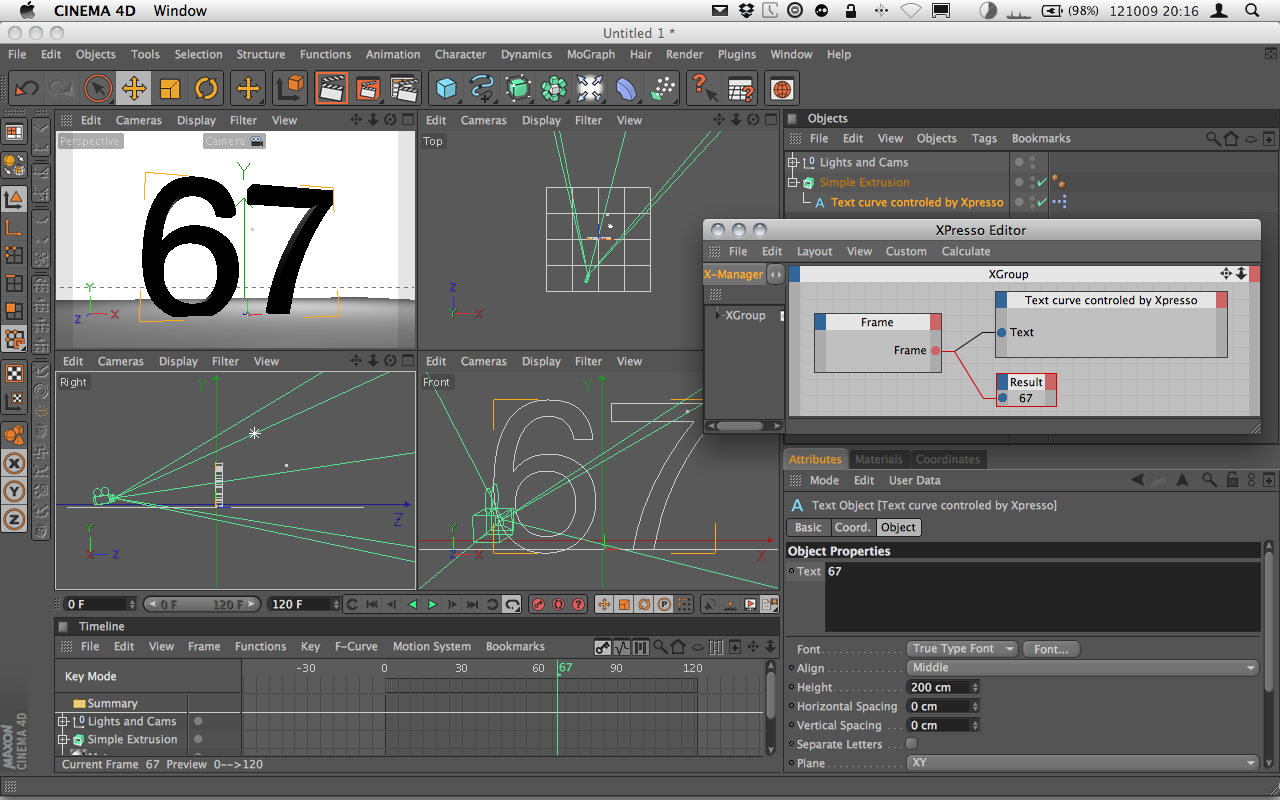Expand XGroup in X-Manager tree
Screen dimensions: 1280x800
719,315
